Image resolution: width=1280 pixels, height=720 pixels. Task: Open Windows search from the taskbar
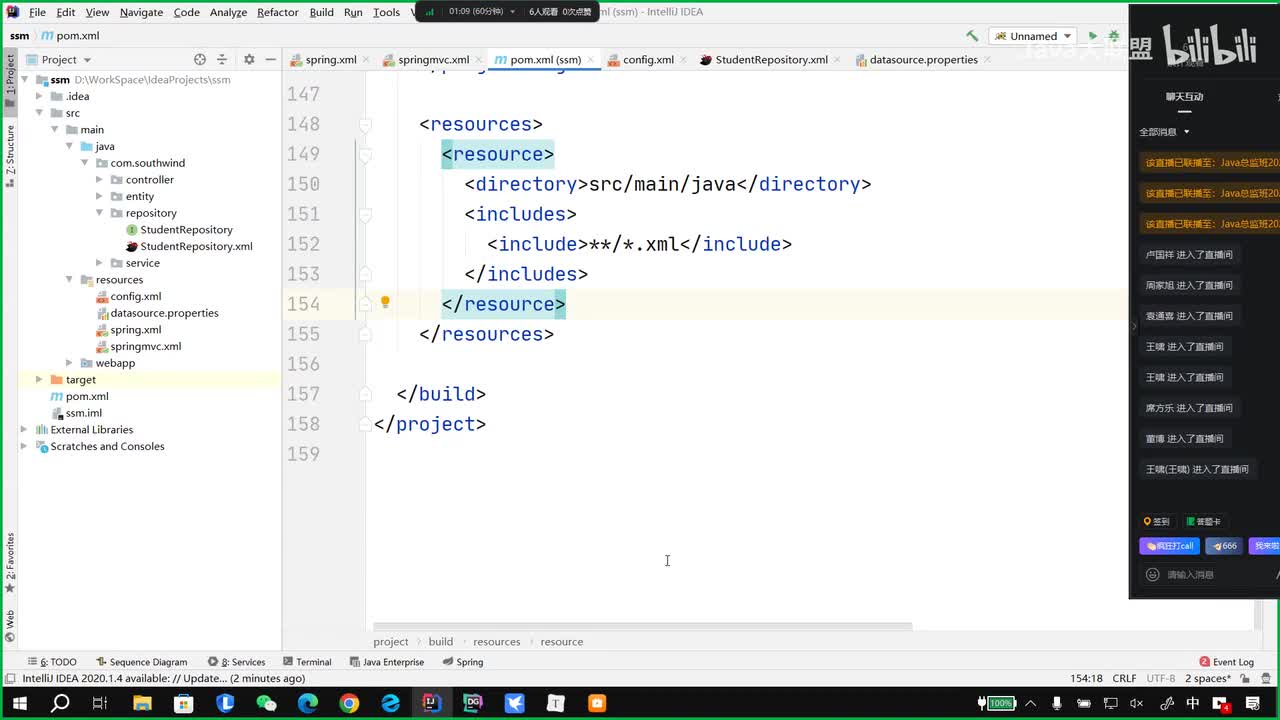[60, 703]
